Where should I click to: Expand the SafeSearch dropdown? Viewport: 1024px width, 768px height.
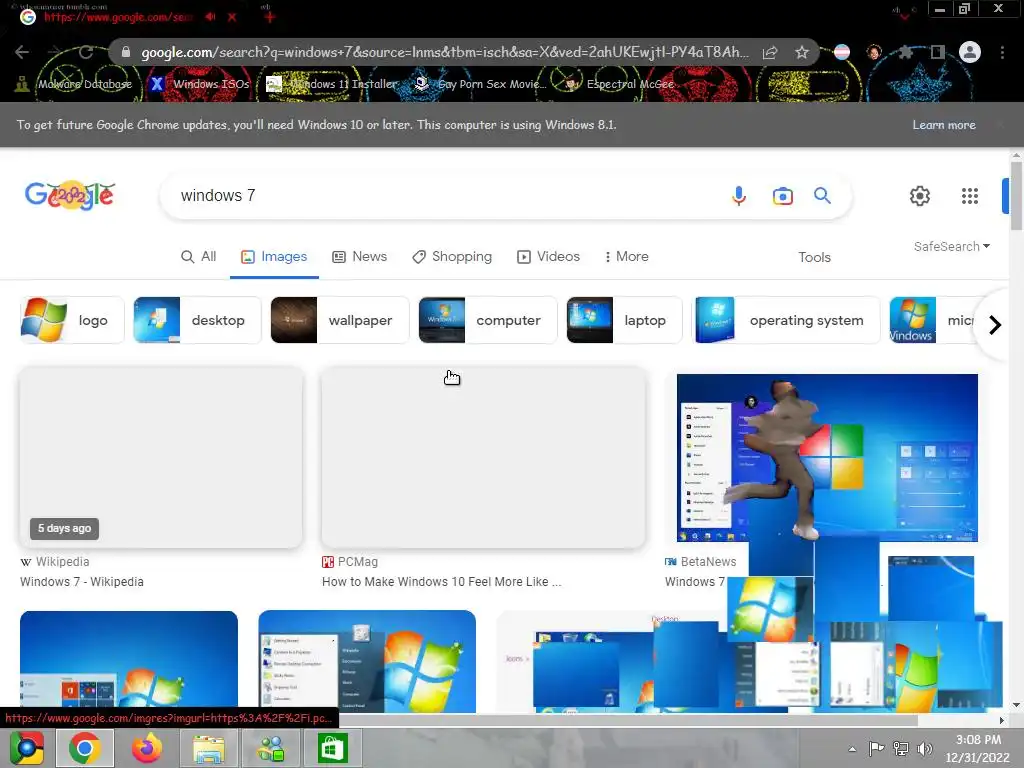952,246
